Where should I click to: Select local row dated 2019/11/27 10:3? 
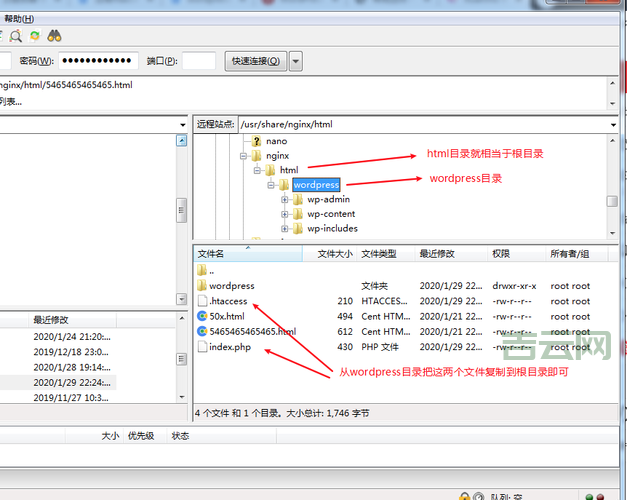pyautogui.click(x=71, y=398)
